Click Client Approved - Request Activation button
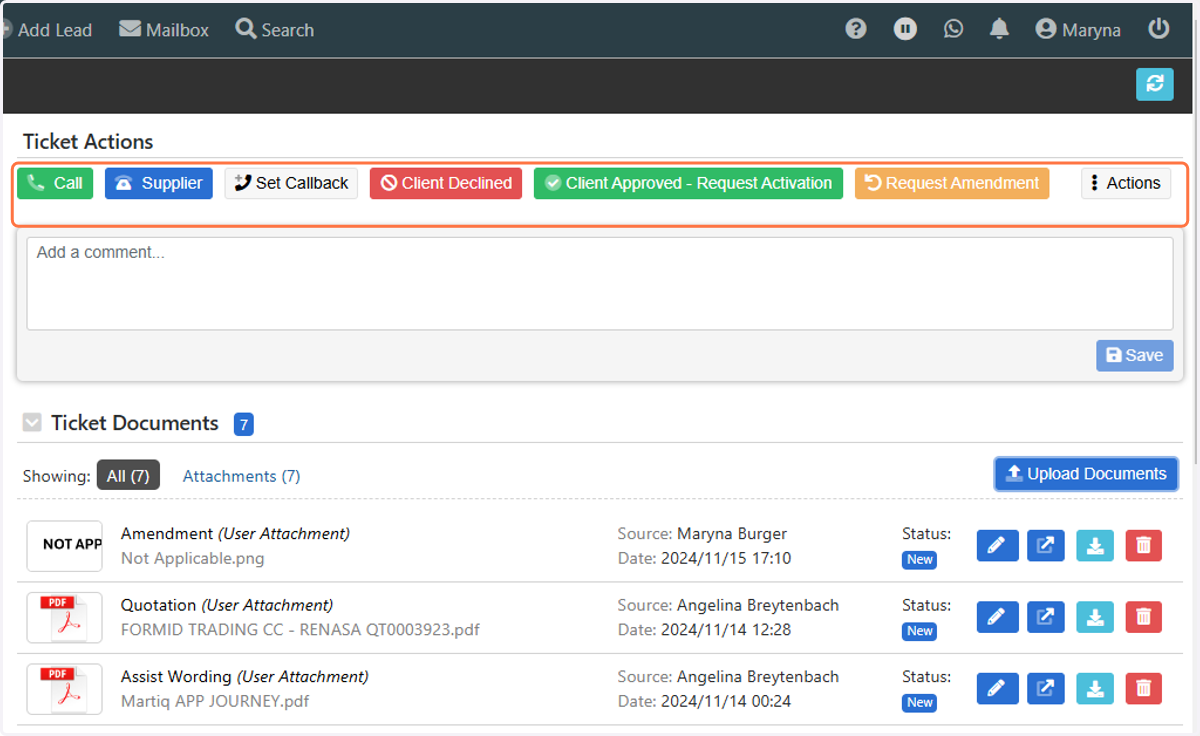The height and width of the screenshot is (736, 1200). pyautogui.click(x=688, y=183)
